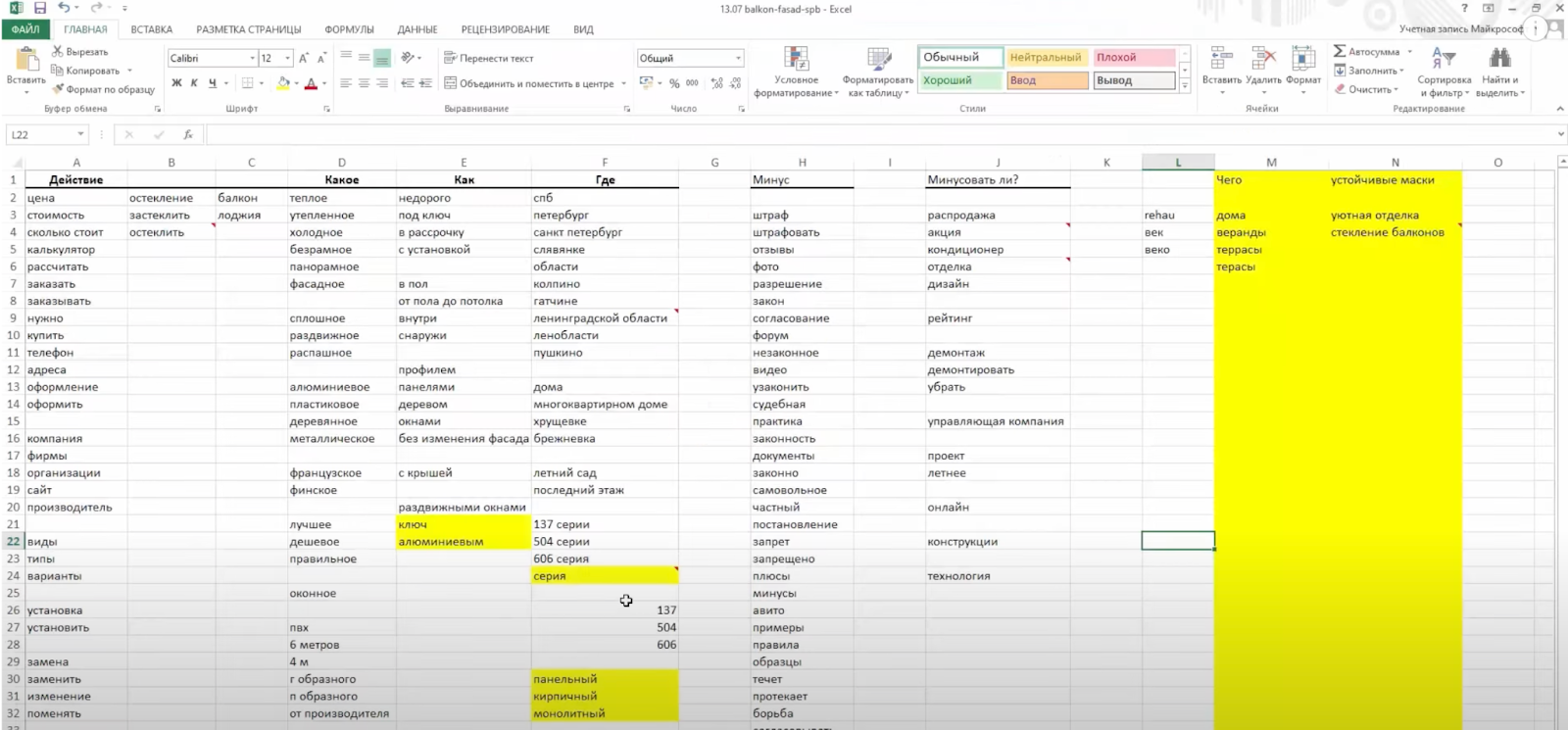Apply the thousands separator 000 format
1568x730 pixels.
[x=692, y=83]
